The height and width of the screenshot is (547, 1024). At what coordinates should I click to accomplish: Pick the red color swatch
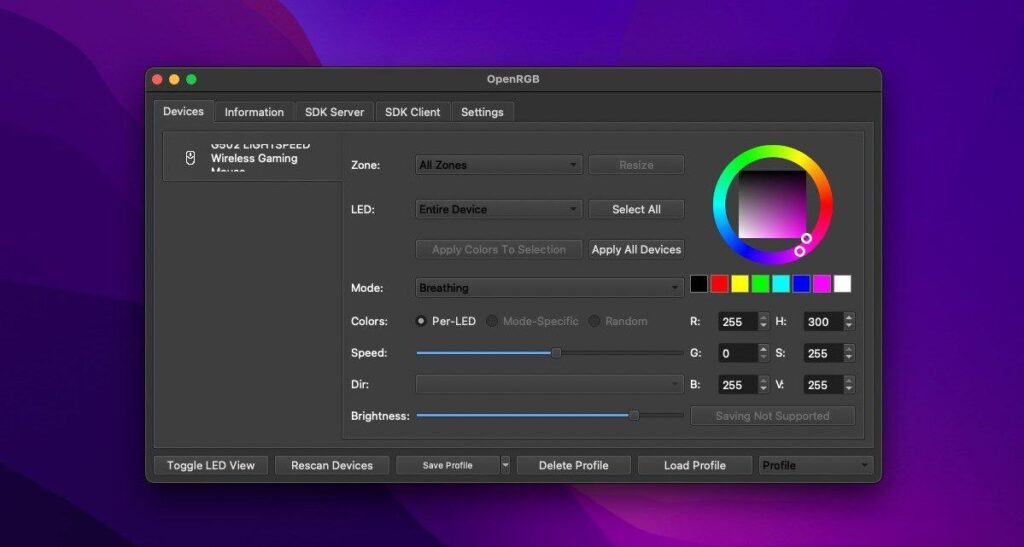pyautogui.click(x=719, y=284)
